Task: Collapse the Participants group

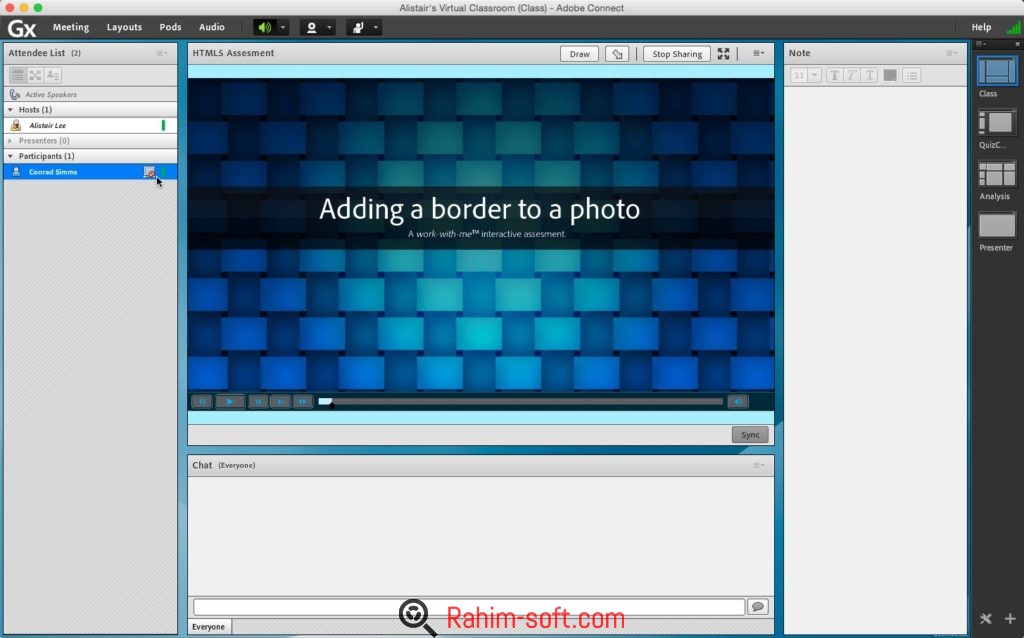Action: pos(10,156)
